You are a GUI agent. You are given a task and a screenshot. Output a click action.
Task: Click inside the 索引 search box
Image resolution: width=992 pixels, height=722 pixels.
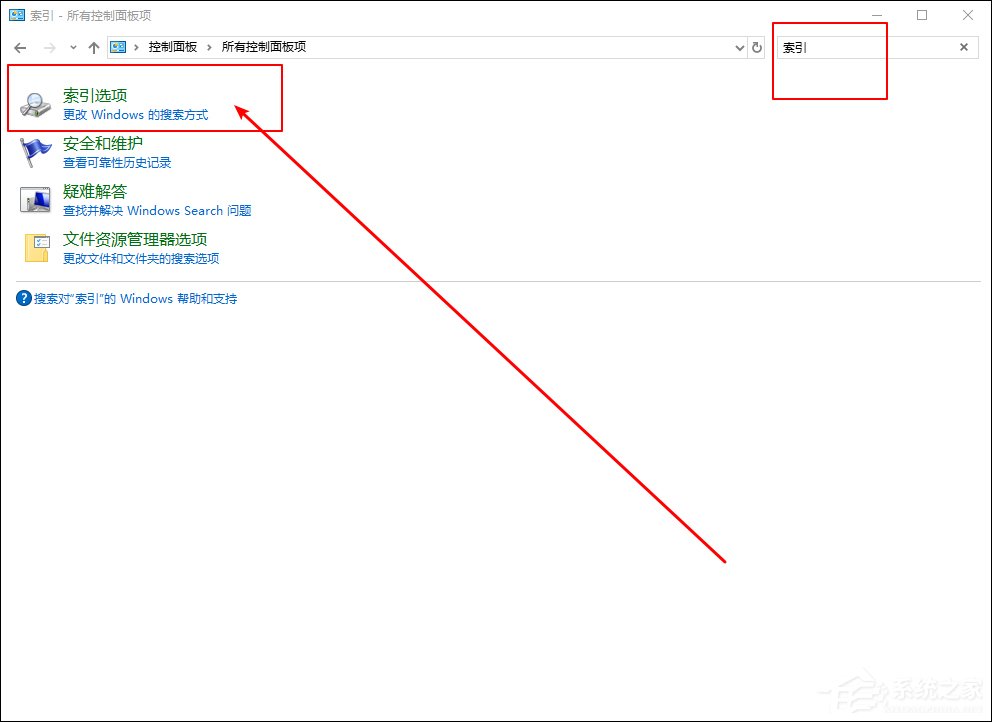(x=850, y=47)
